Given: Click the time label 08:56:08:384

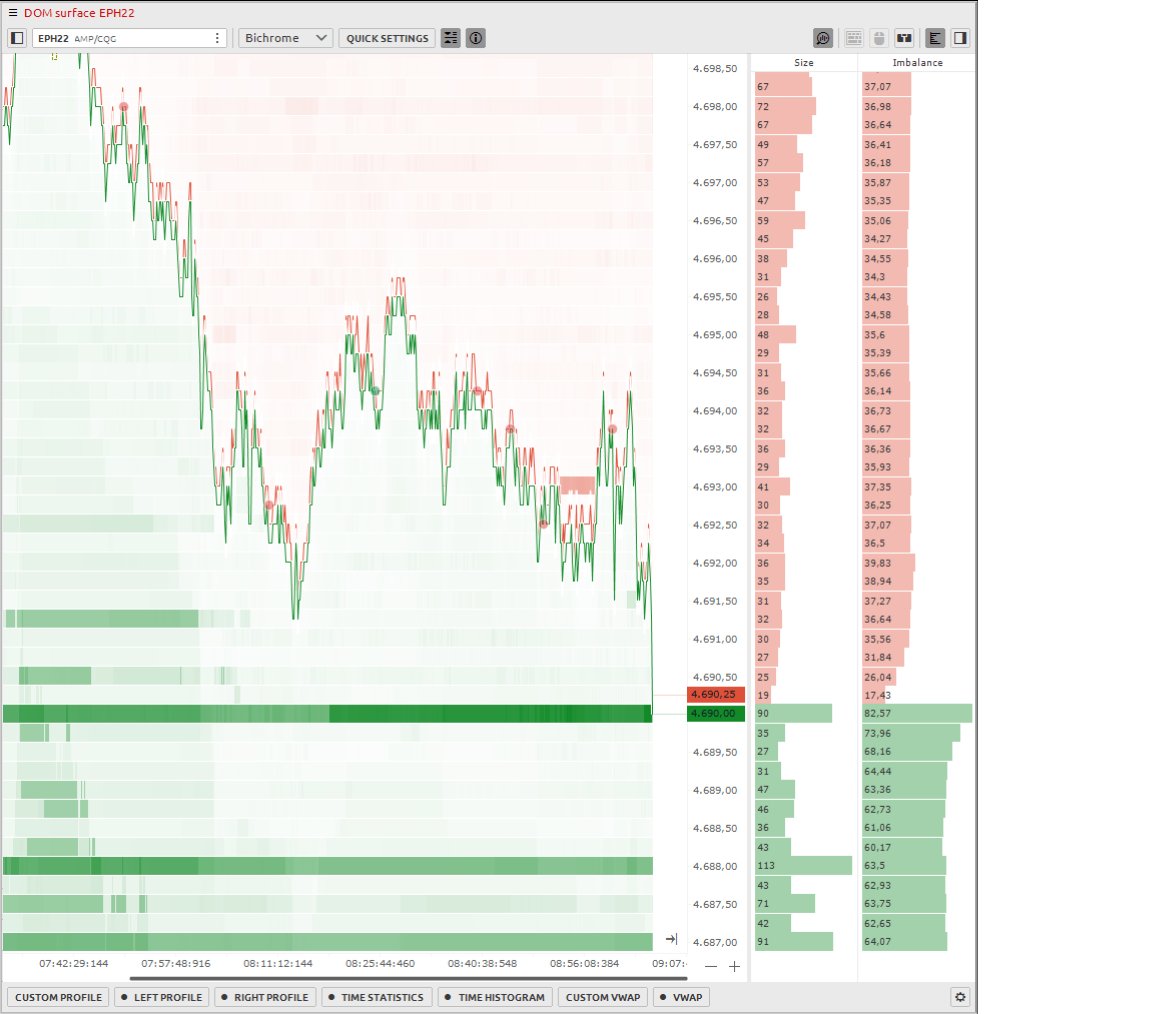Looking at the screenshot, I should point(584,963).
